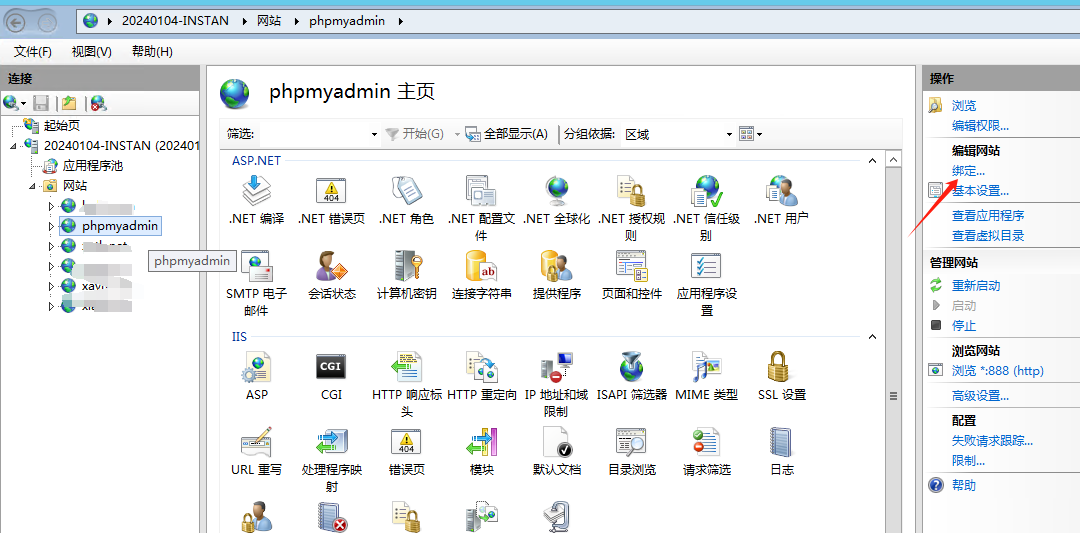The width and height of the screenshot is (1080, 533).
Task: Click the 绑定... link
Action: pyautogui.click(x=968, y=171)
